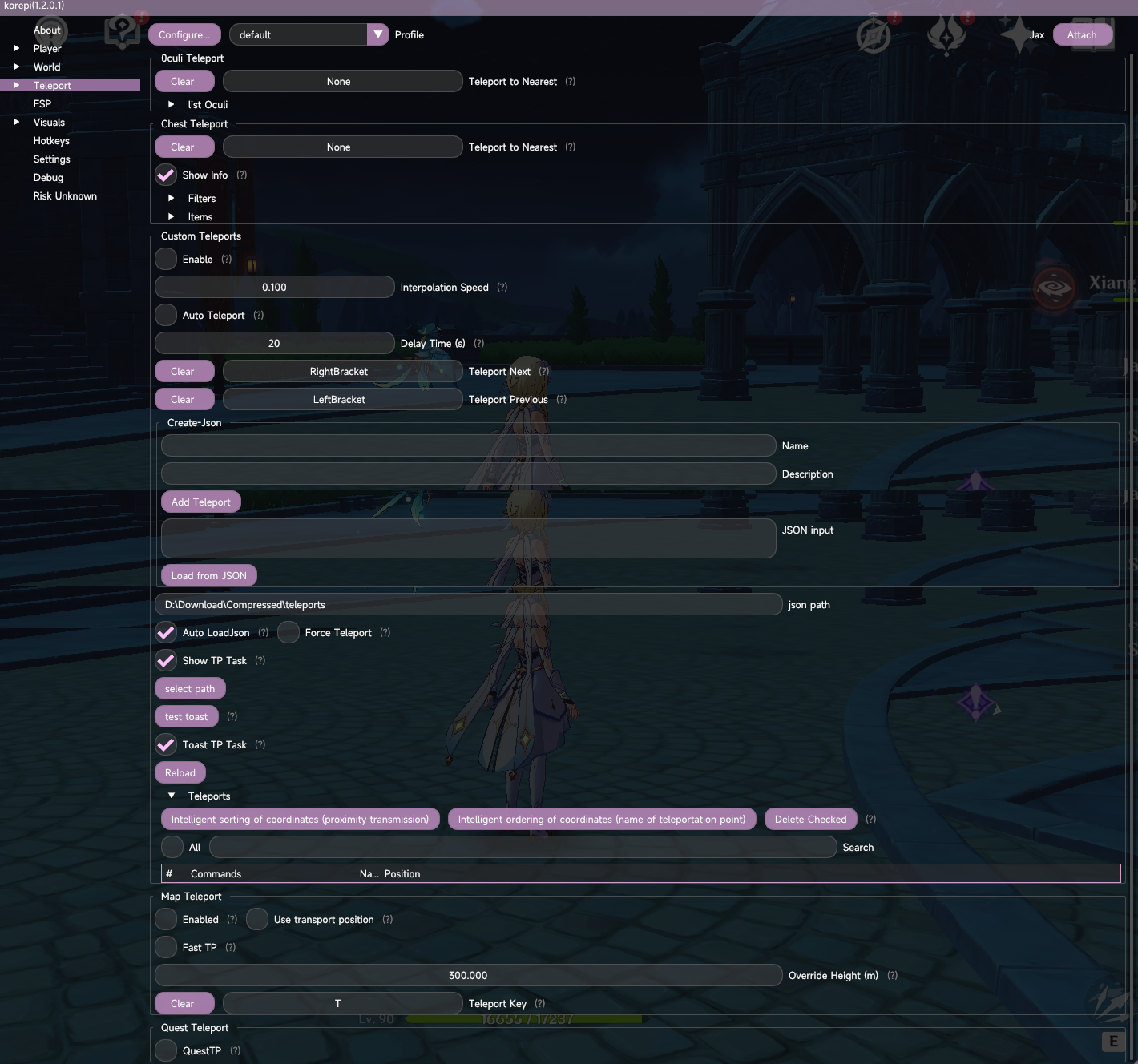The height and width of the screenshot is (1064, 1138).
Task: Click the battle pass flame icon
Action: [x=946, y=35]
